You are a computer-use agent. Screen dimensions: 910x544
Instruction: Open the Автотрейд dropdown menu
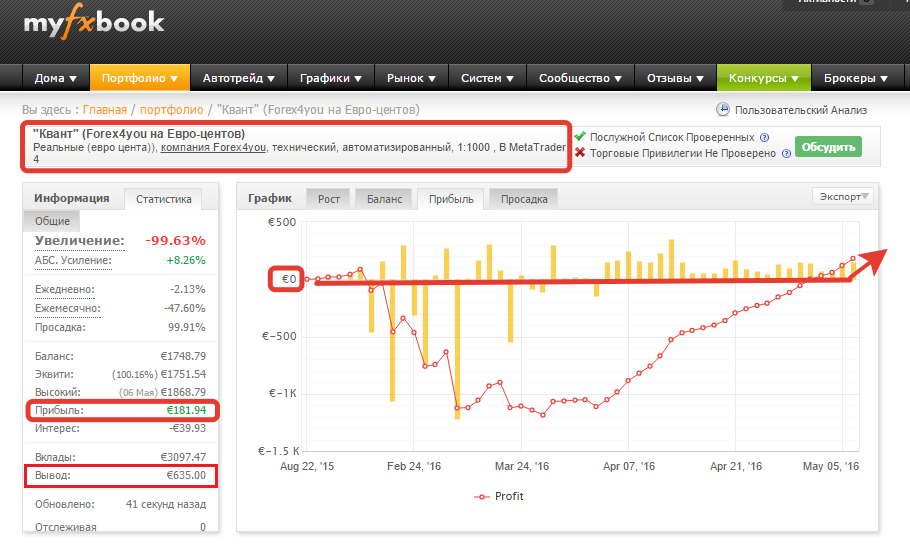(x=239, y=78)
